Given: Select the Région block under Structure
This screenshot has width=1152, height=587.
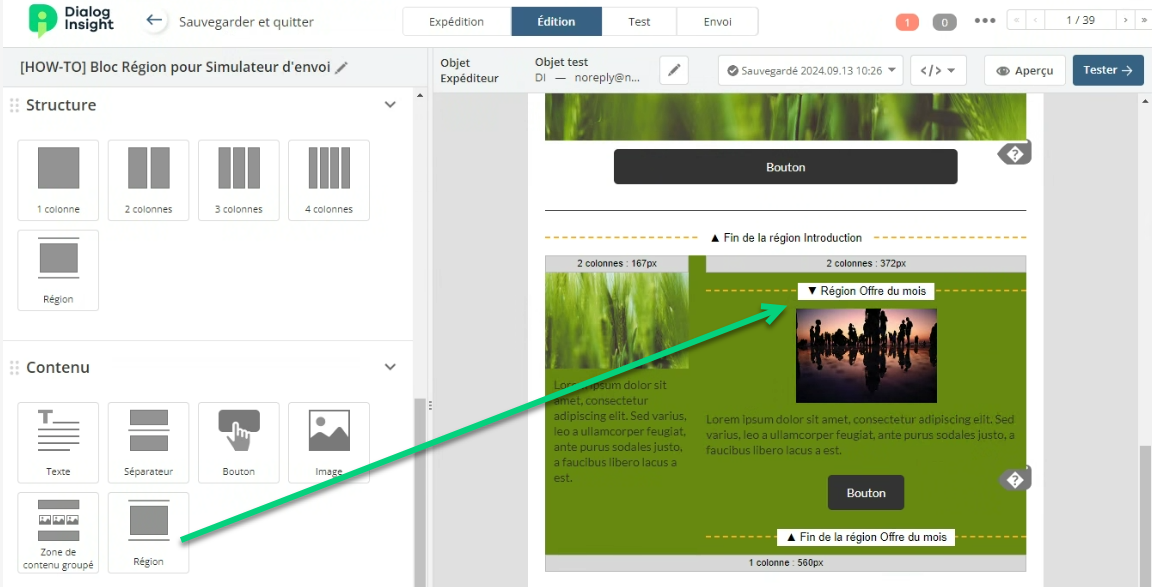Looking at the screenshot, I should pyautogui.click(x=58, y=270).
